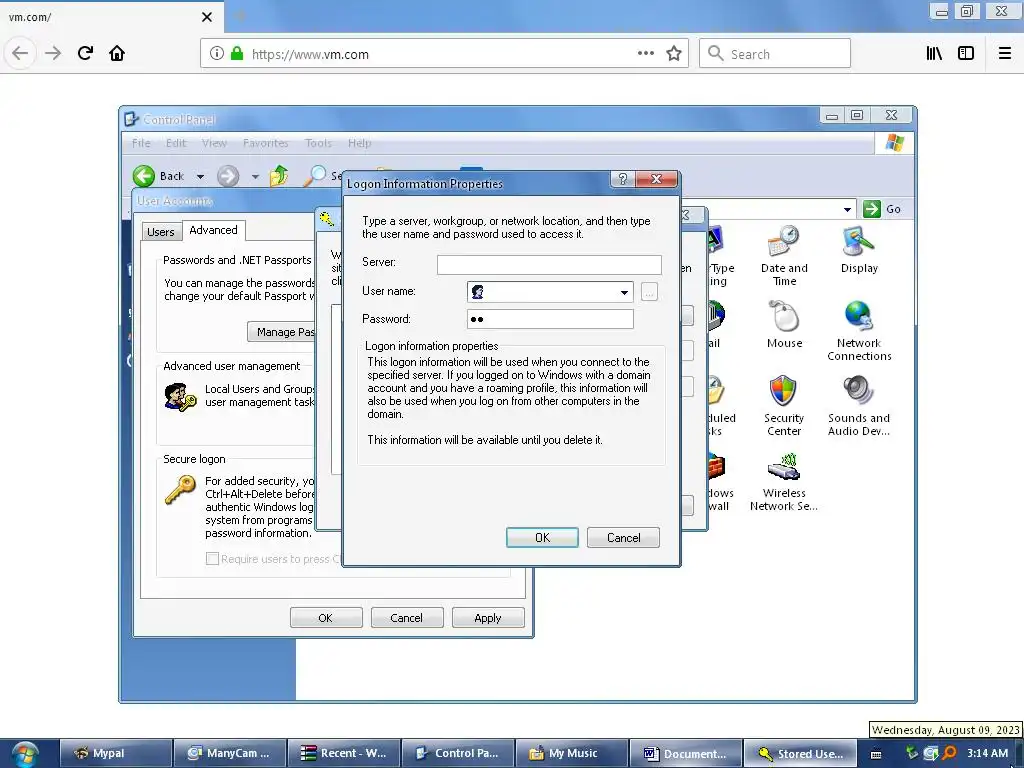Confirm Logon Information Properties with OK
Screen dimensions: 1024x768
(x=542, y=537)
